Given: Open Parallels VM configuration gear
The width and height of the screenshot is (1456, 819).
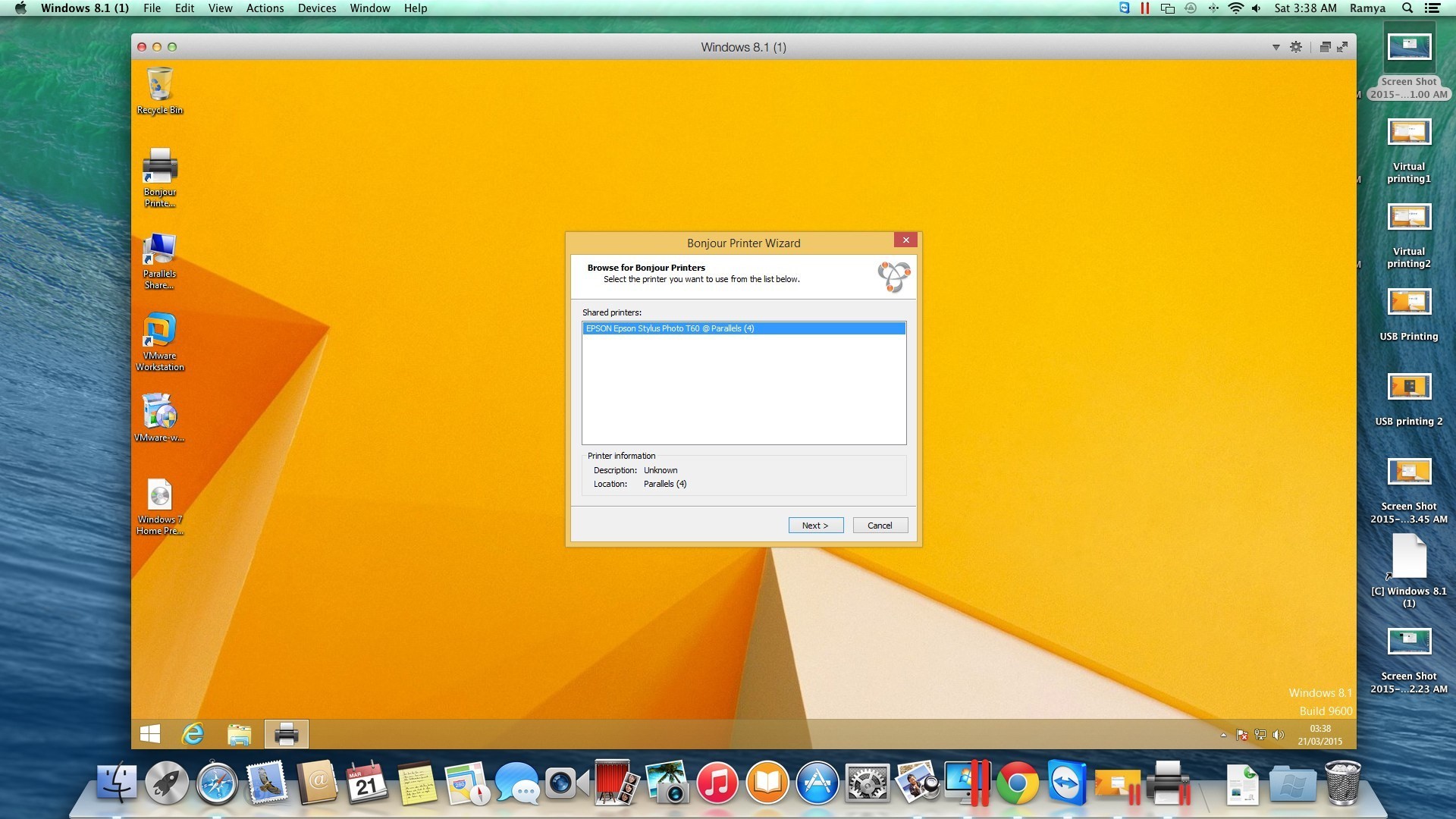Looking at the screenshot, I should (1296, 47).
